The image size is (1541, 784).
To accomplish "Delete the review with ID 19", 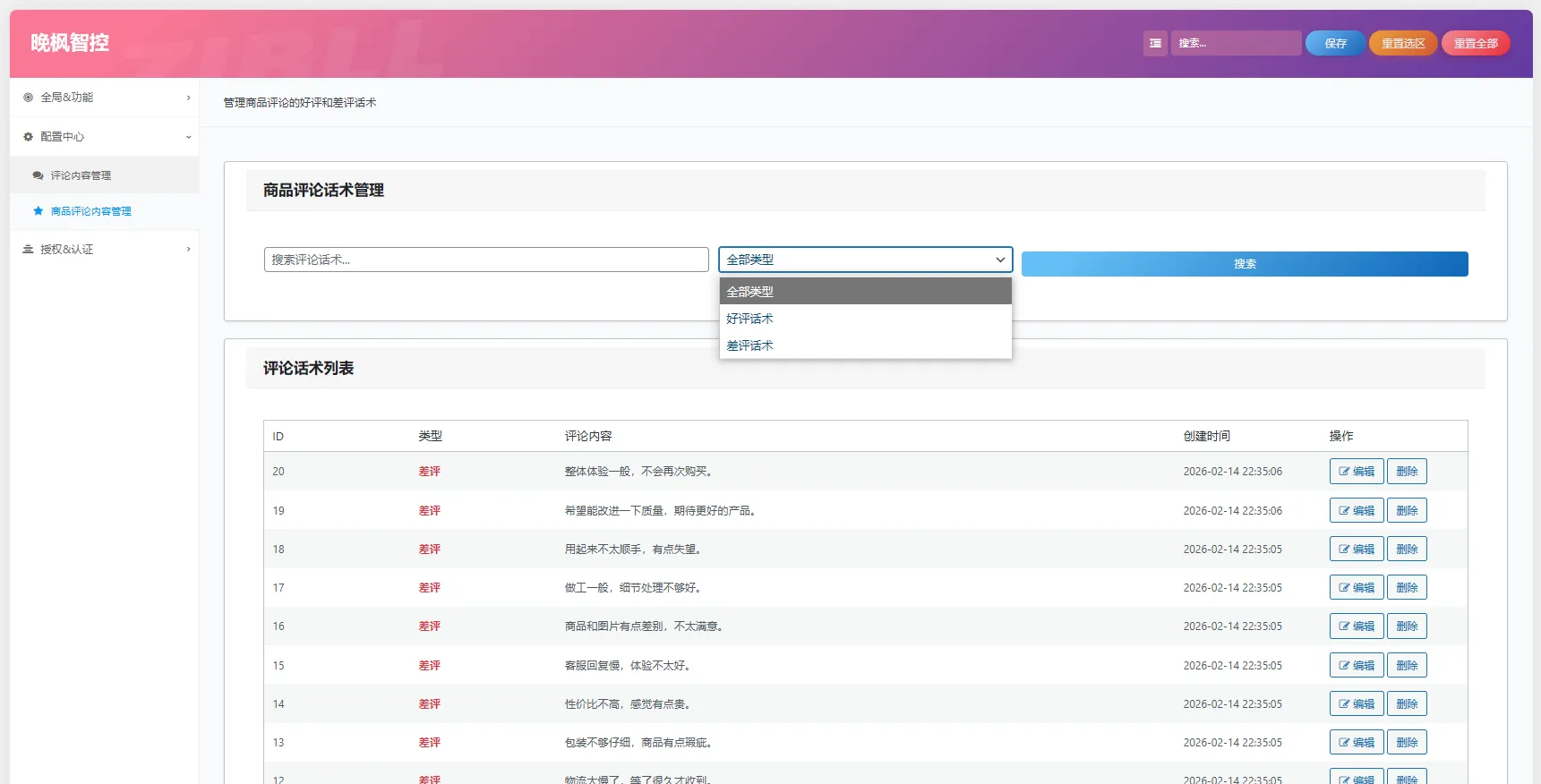I will click(x=1407, y=511).
